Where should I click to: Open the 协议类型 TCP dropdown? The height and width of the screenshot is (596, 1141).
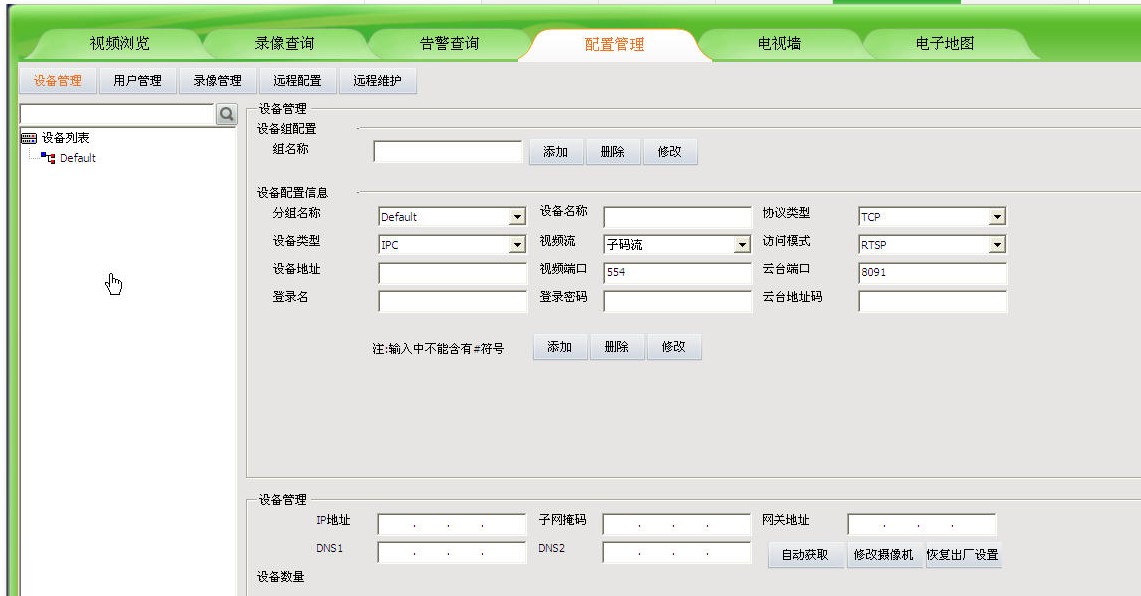(x=932, y=217)
